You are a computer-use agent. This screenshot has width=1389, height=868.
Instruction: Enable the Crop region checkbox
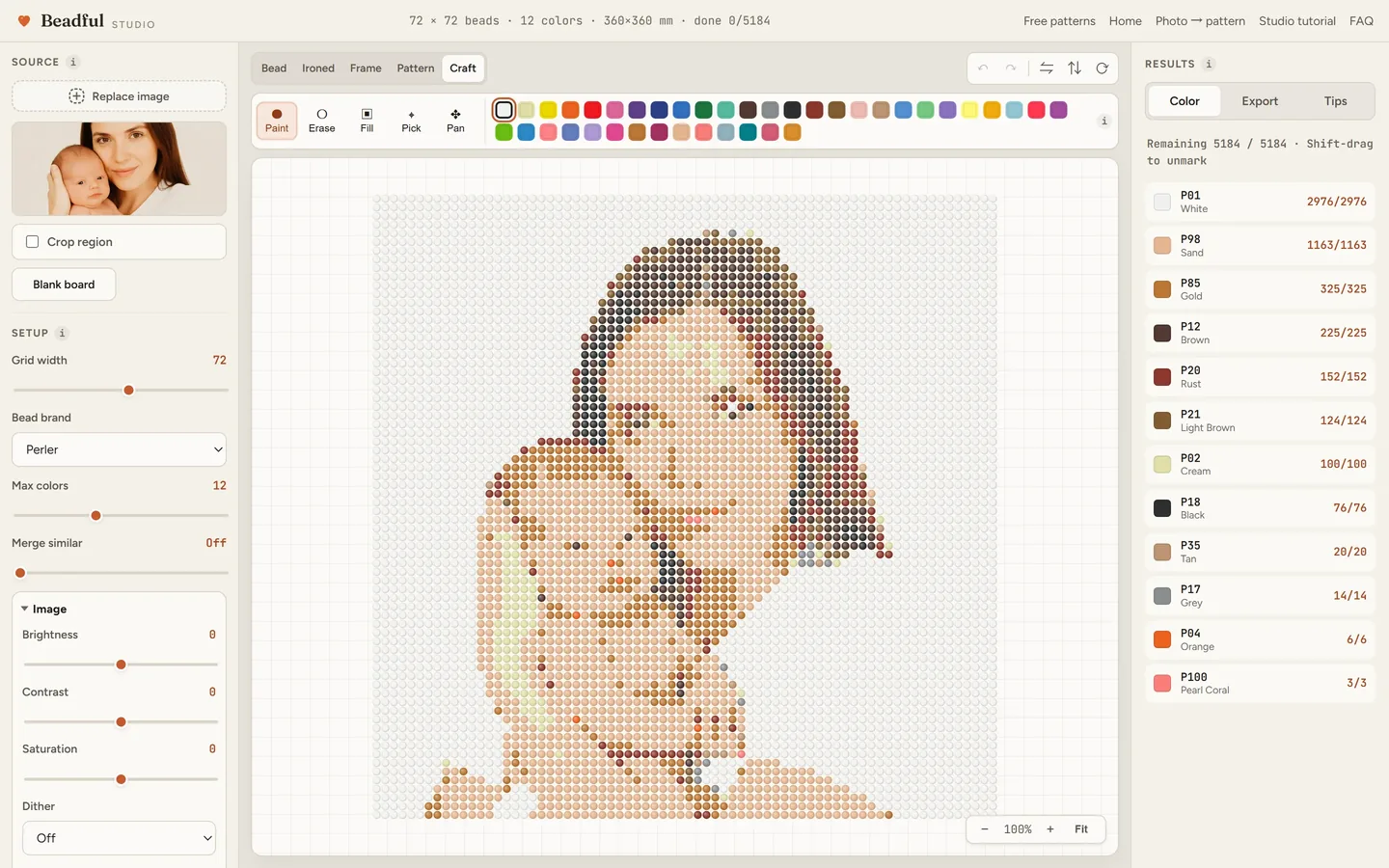coord(33,242)
